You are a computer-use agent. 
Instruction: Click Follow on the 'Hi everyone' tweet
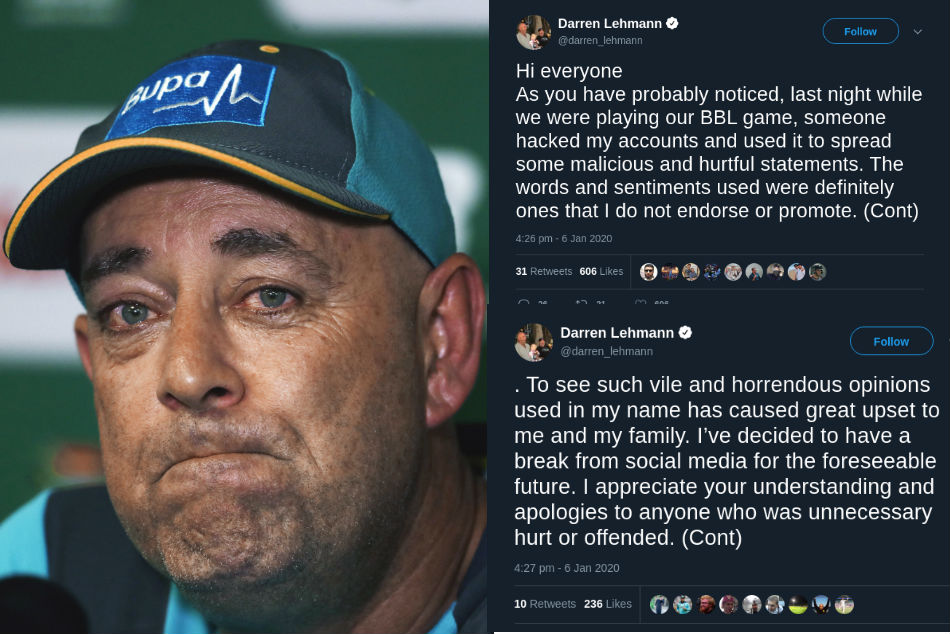pos(860,32)
